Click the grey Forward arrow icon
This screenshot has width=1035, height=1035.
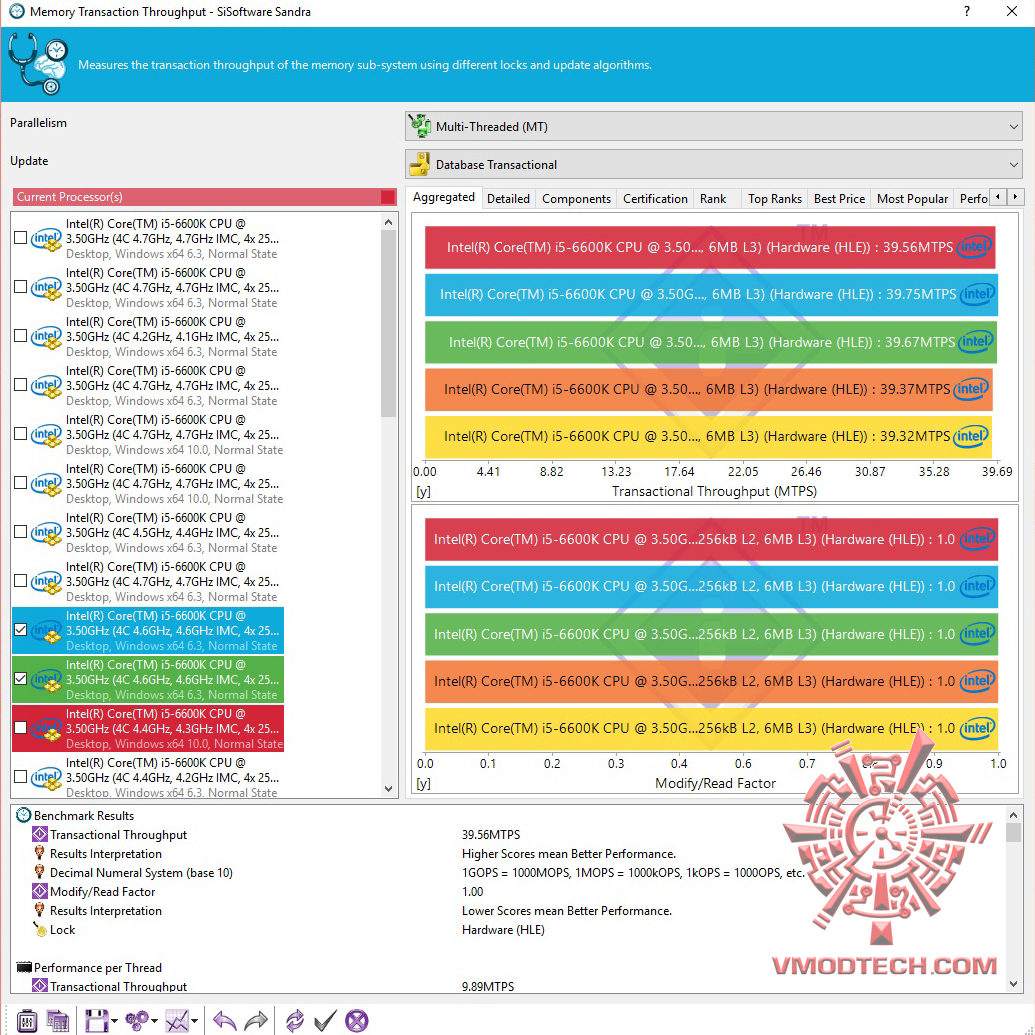pos(256,1020)
